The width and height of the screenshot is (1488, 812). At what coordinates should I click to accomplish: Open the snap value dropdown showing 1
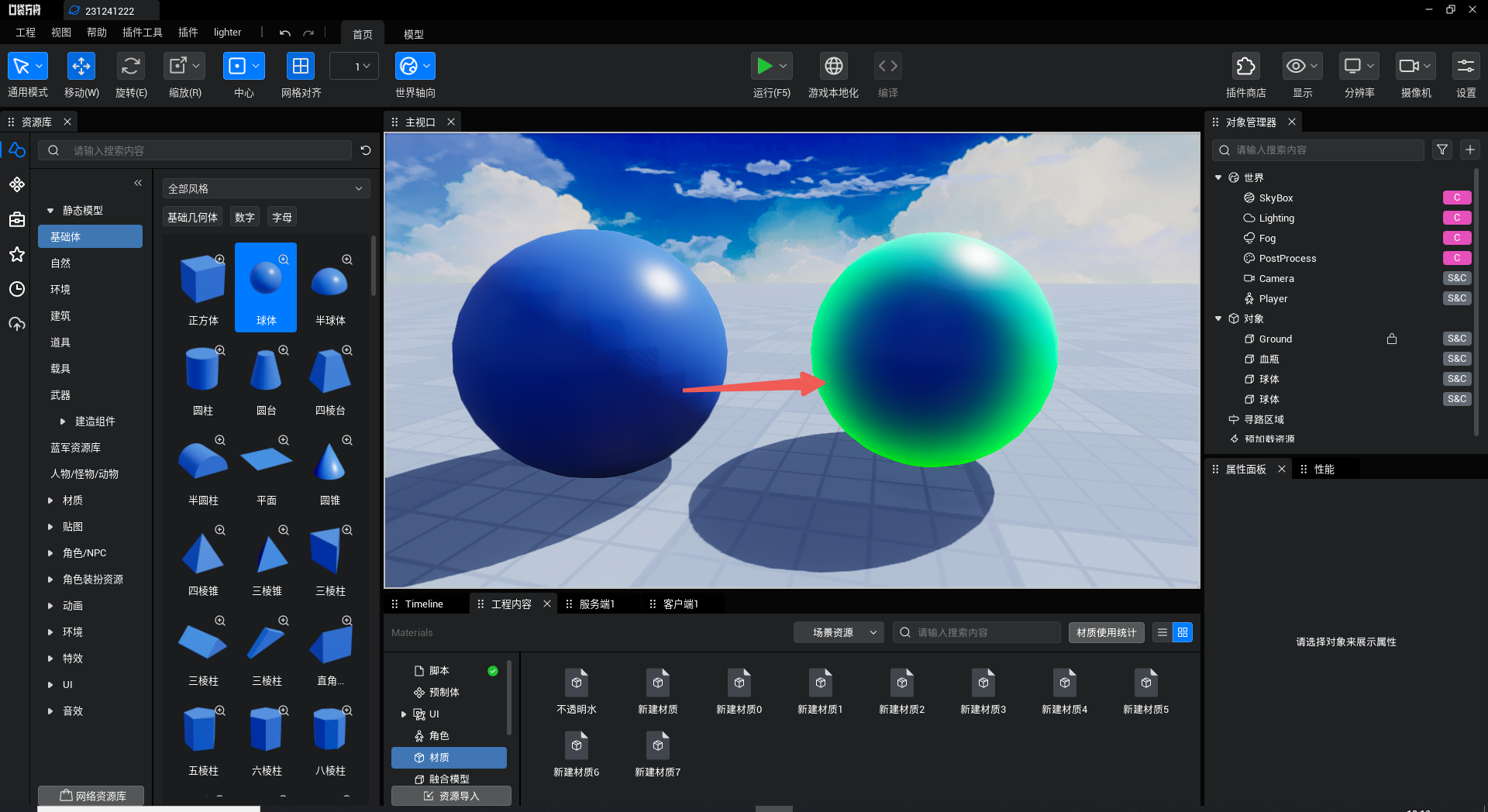(354, 67)
